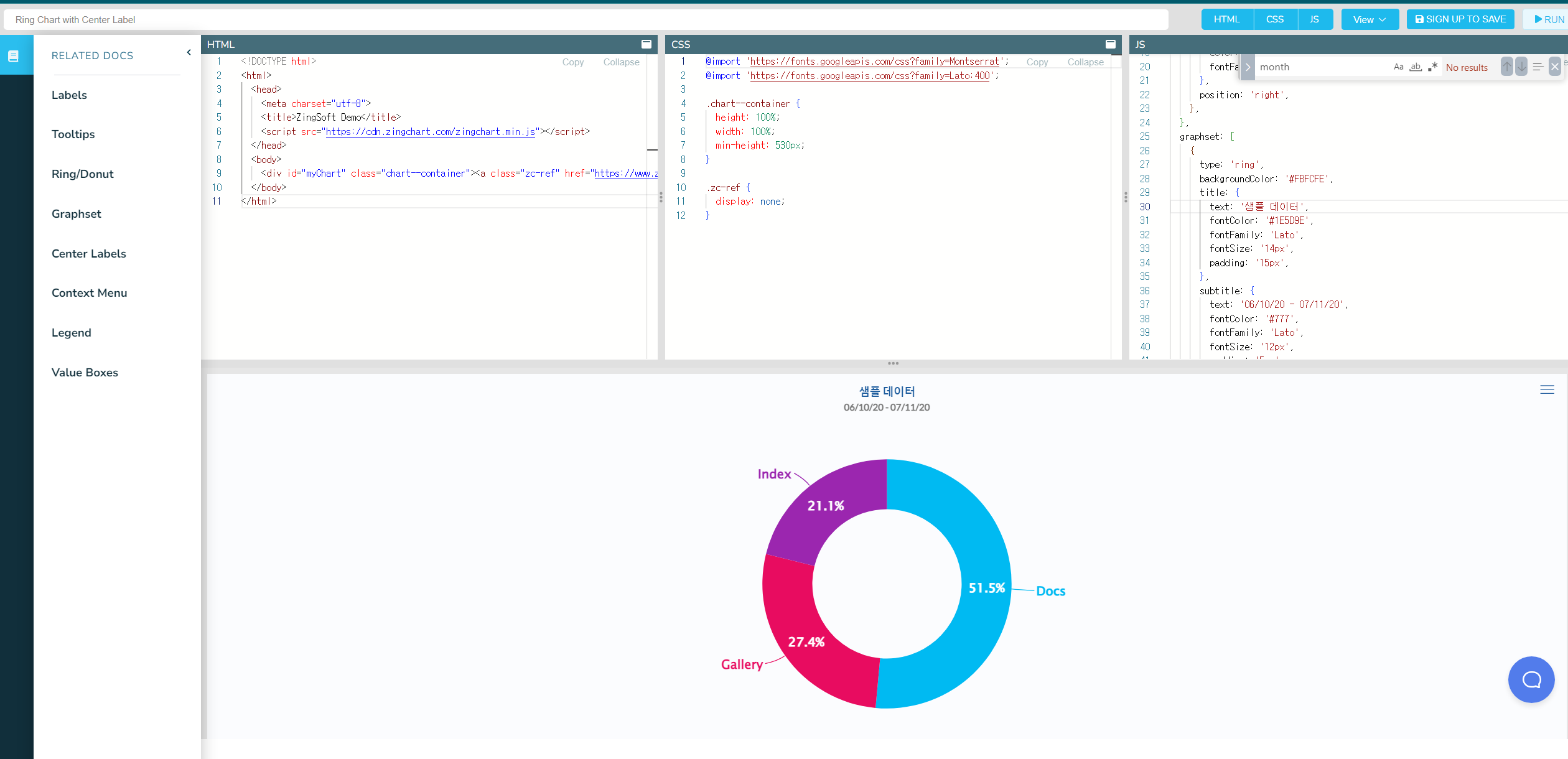
Task: Click the 21.1% value box
Action: [826, 506]
